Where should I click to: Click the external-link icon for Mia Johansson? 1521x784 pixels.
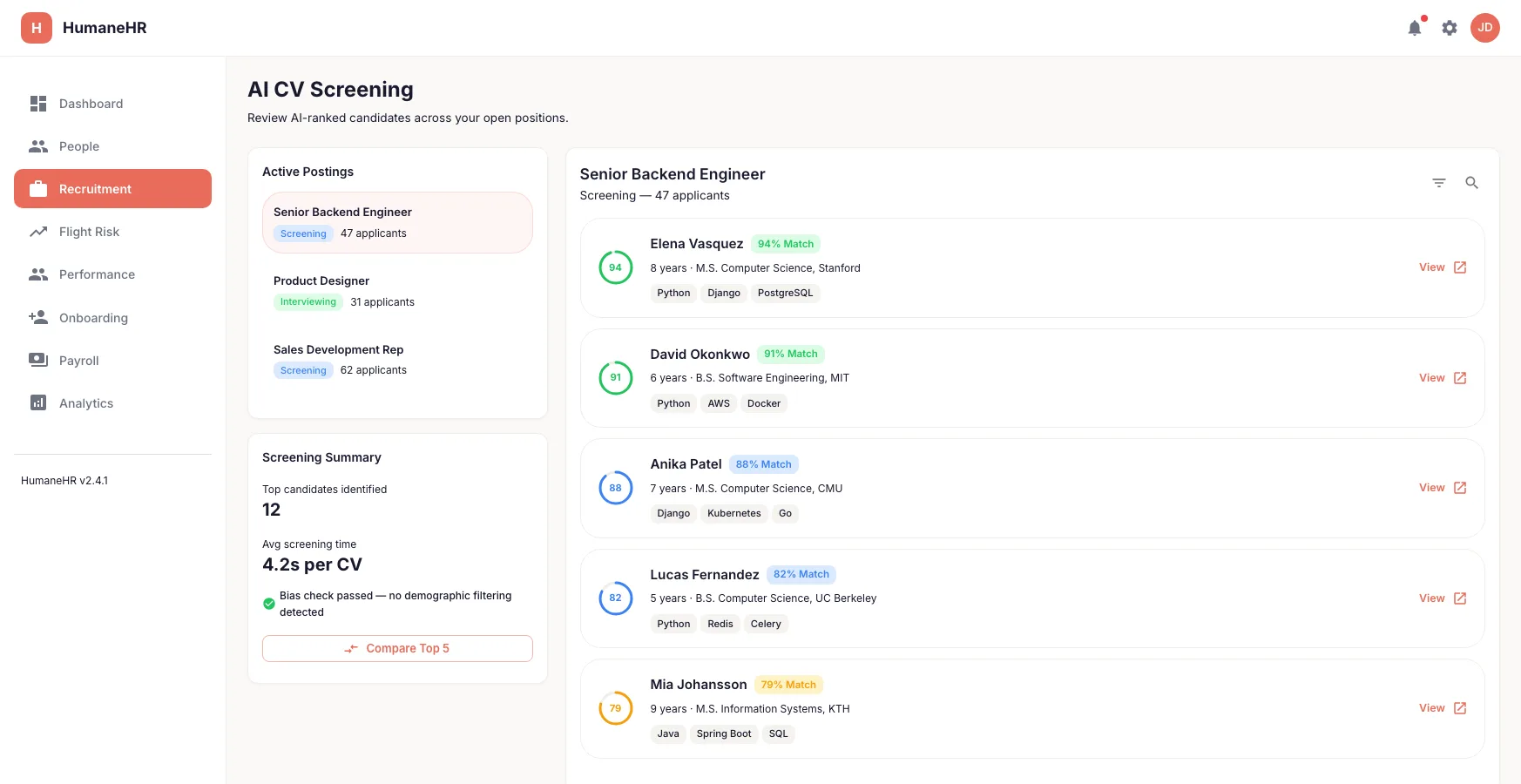[x=1461, y=708]
